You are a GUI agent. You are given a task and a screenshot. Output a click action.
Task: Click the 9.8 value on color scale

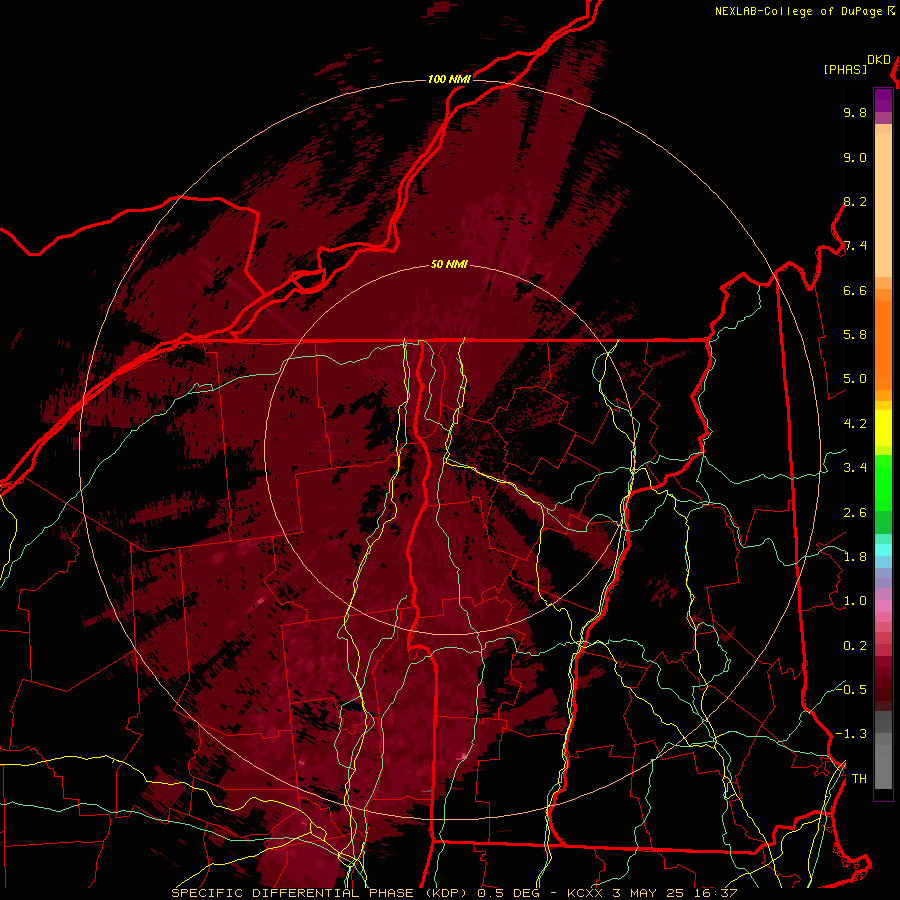click(855, 112)
